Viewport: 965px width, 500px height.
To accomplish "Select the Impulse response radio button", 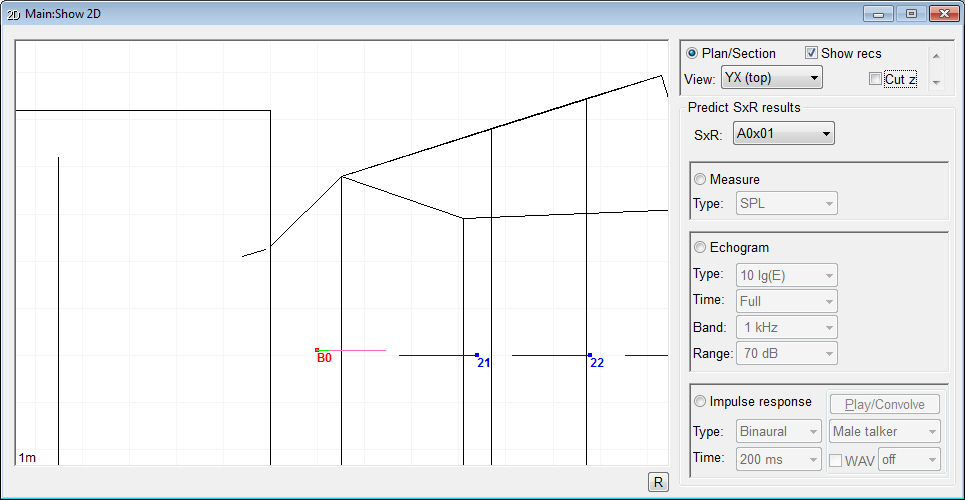I will coord(700,401).
